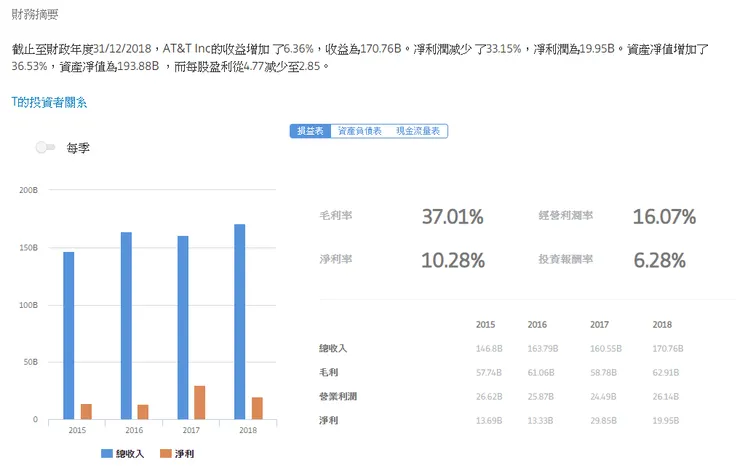Click the 2015 orange net profit bar
740x471 pixels.
click(86, 412)
